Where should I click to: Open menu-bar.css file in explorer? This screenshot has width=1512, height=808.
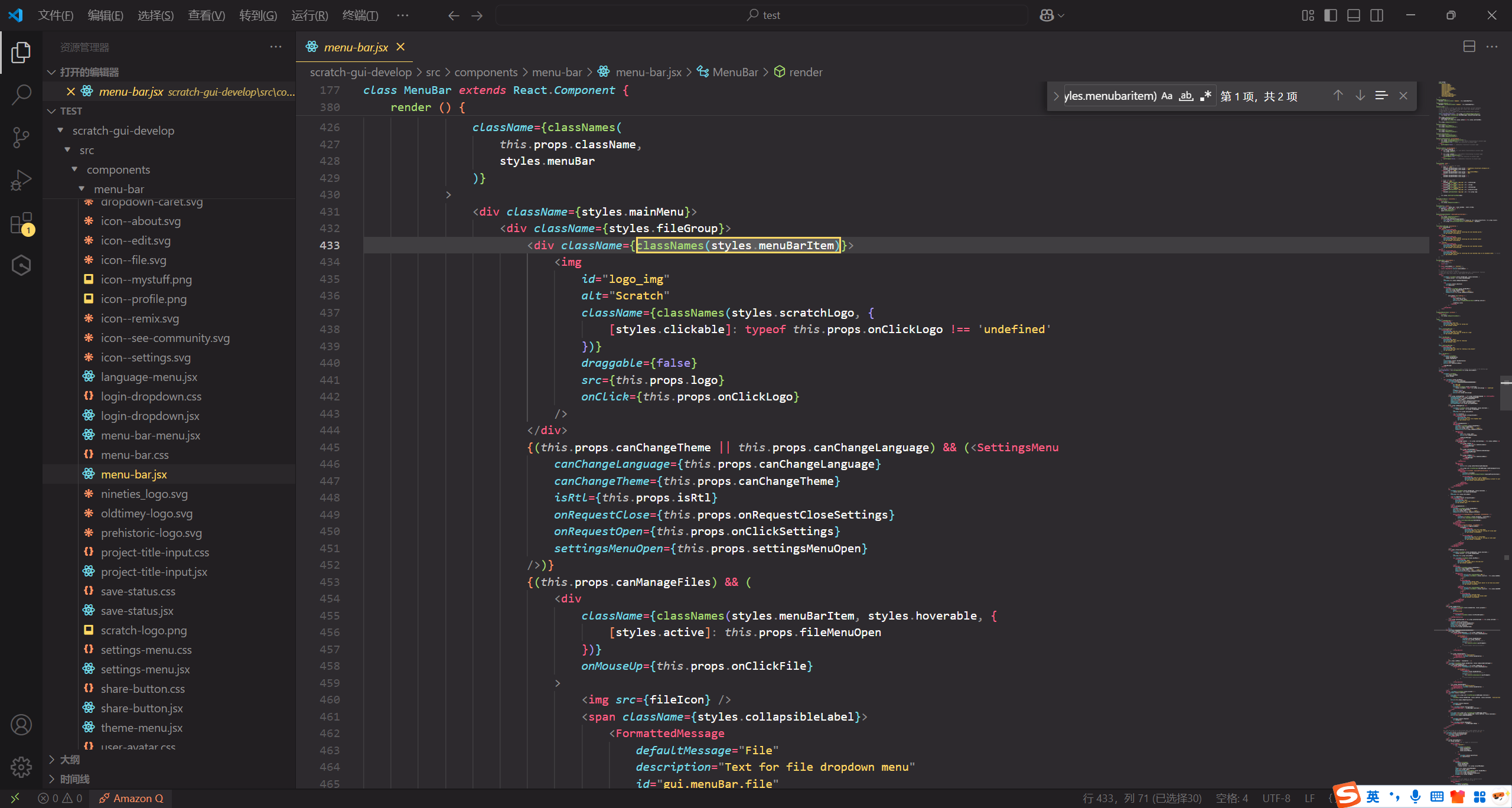[x=135, y=455]
